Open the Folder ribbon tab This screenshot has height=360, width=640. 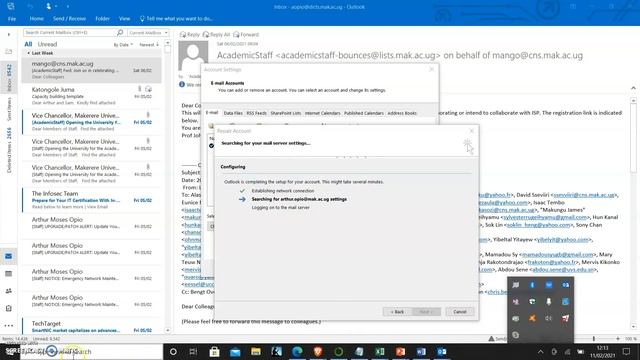(x=102, y=19)
